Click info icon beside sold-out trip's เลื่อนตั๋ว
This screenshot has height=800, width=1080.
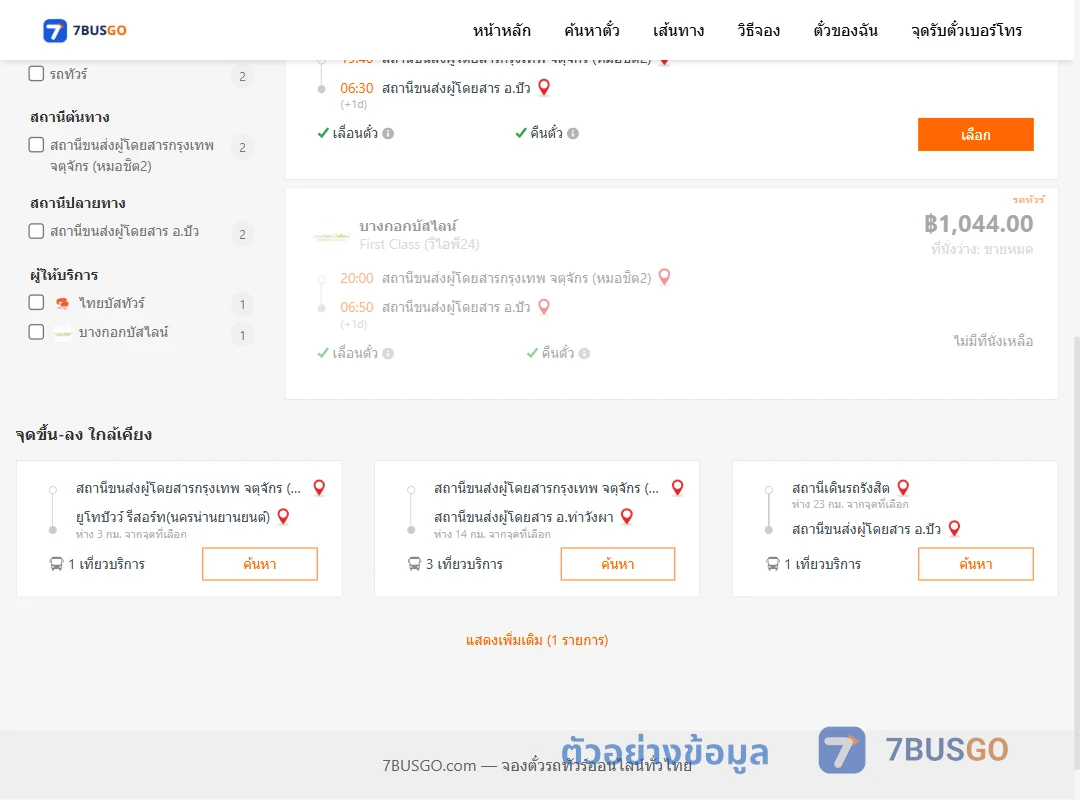pyautogui.click(x=388, y=353)
